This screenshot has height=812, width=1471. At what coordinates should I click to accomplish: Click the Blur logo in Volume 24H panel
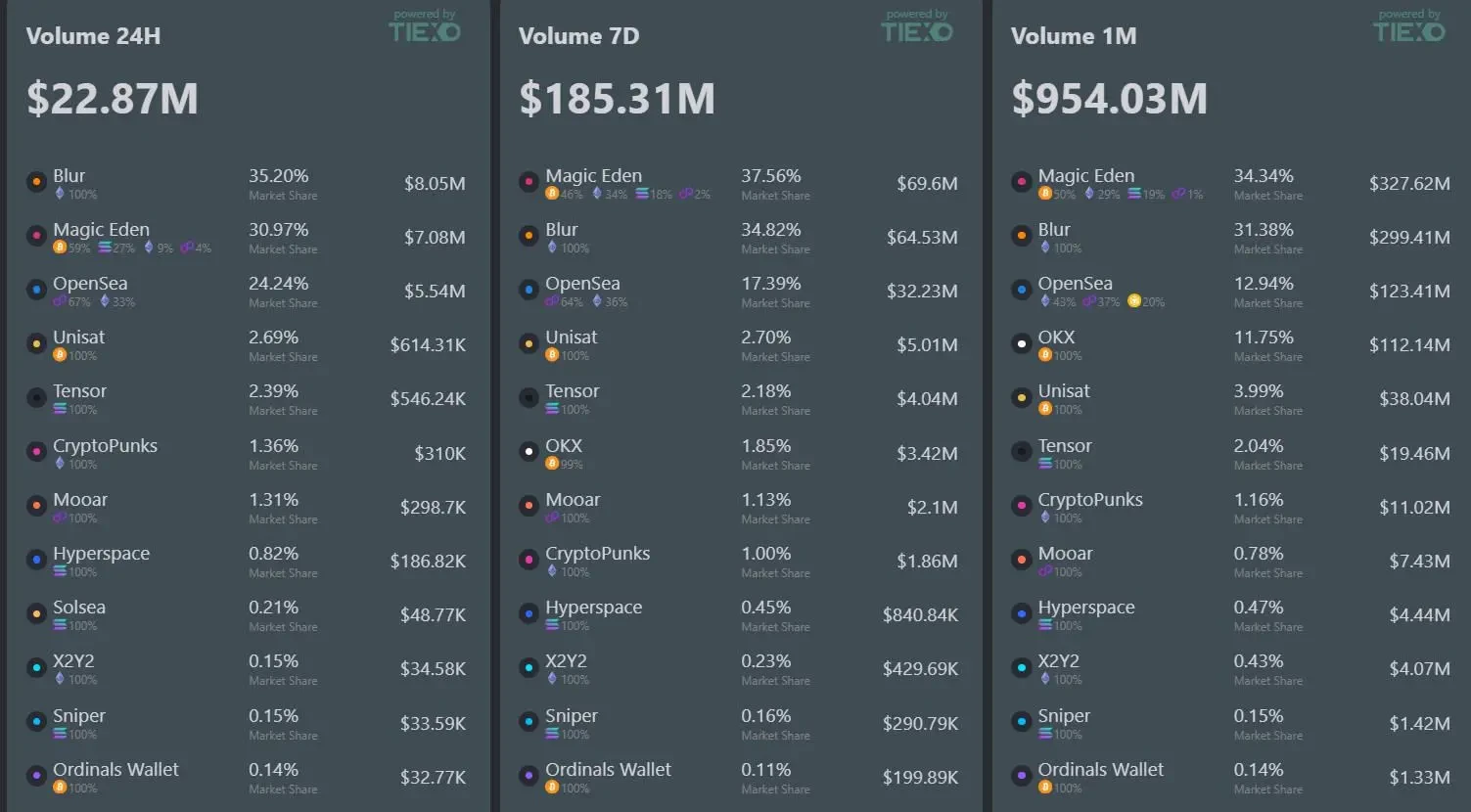[36, 182]
